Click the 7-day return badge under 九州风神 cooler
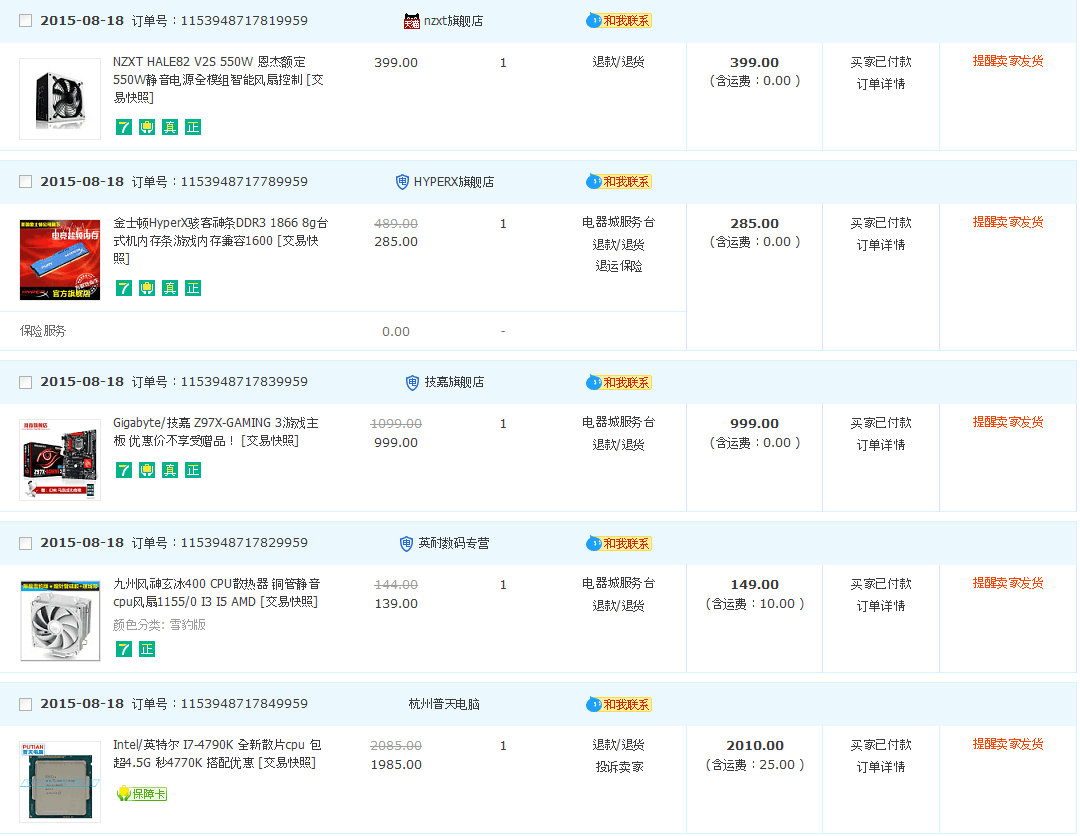 click(124, 649)
